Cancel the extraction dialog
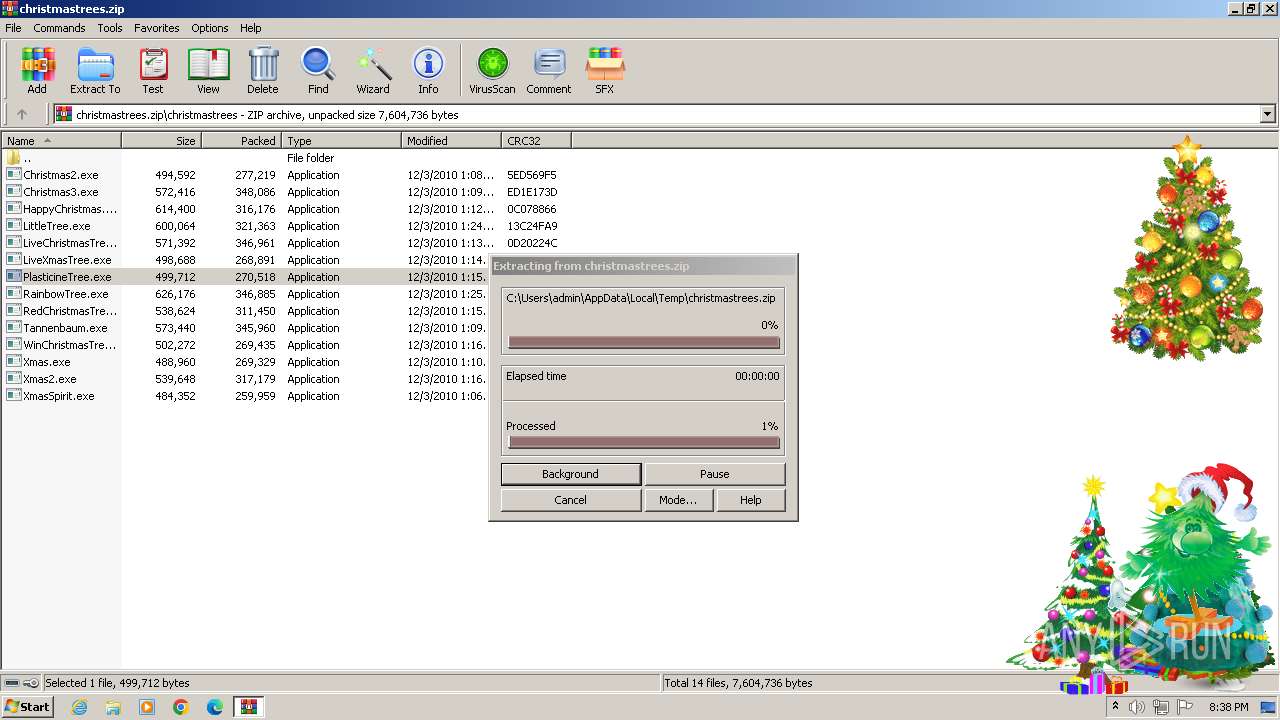The height and width of the screenshot is (720, 1280). 571,500
